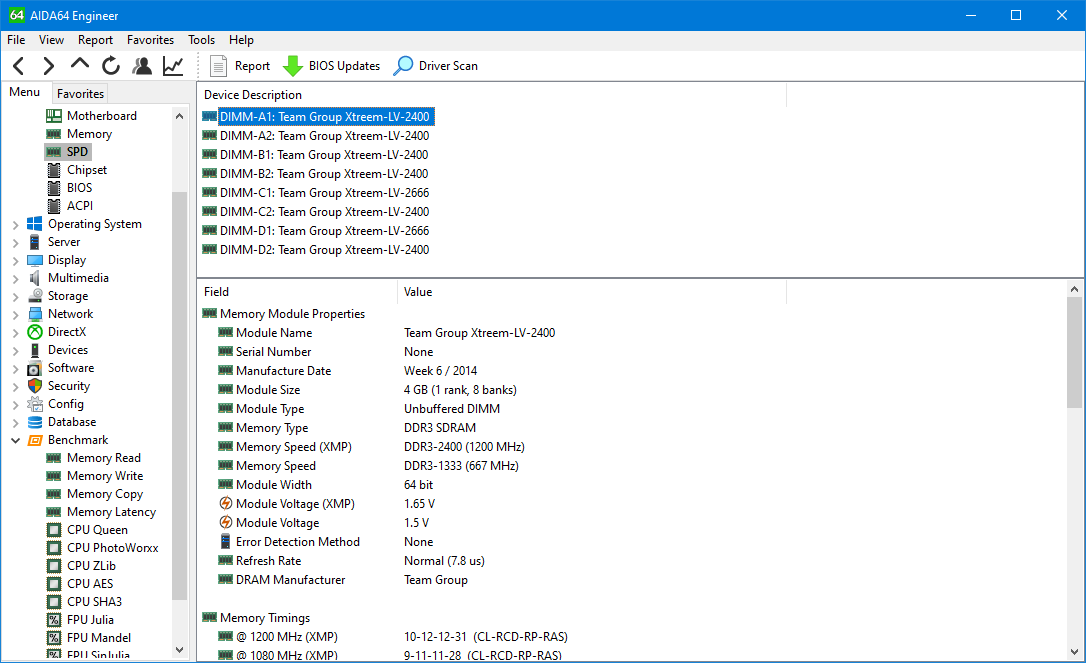Open the File menu
This screenshot has height=663, width=1086.
16,40
